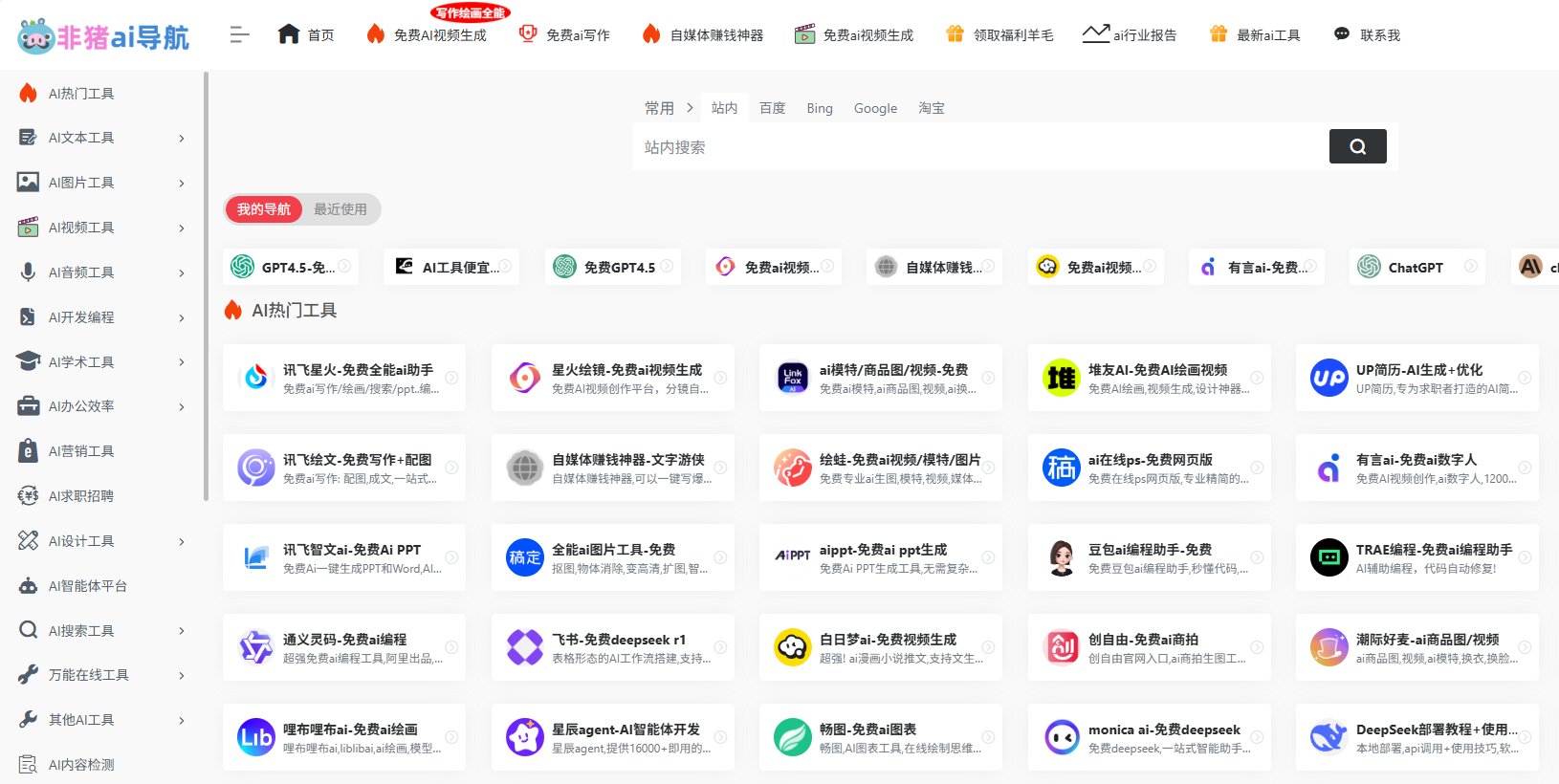1559x784 pixels.
Task: Click the 稿定 ai在线ps icon
Action: (1062, 468)
